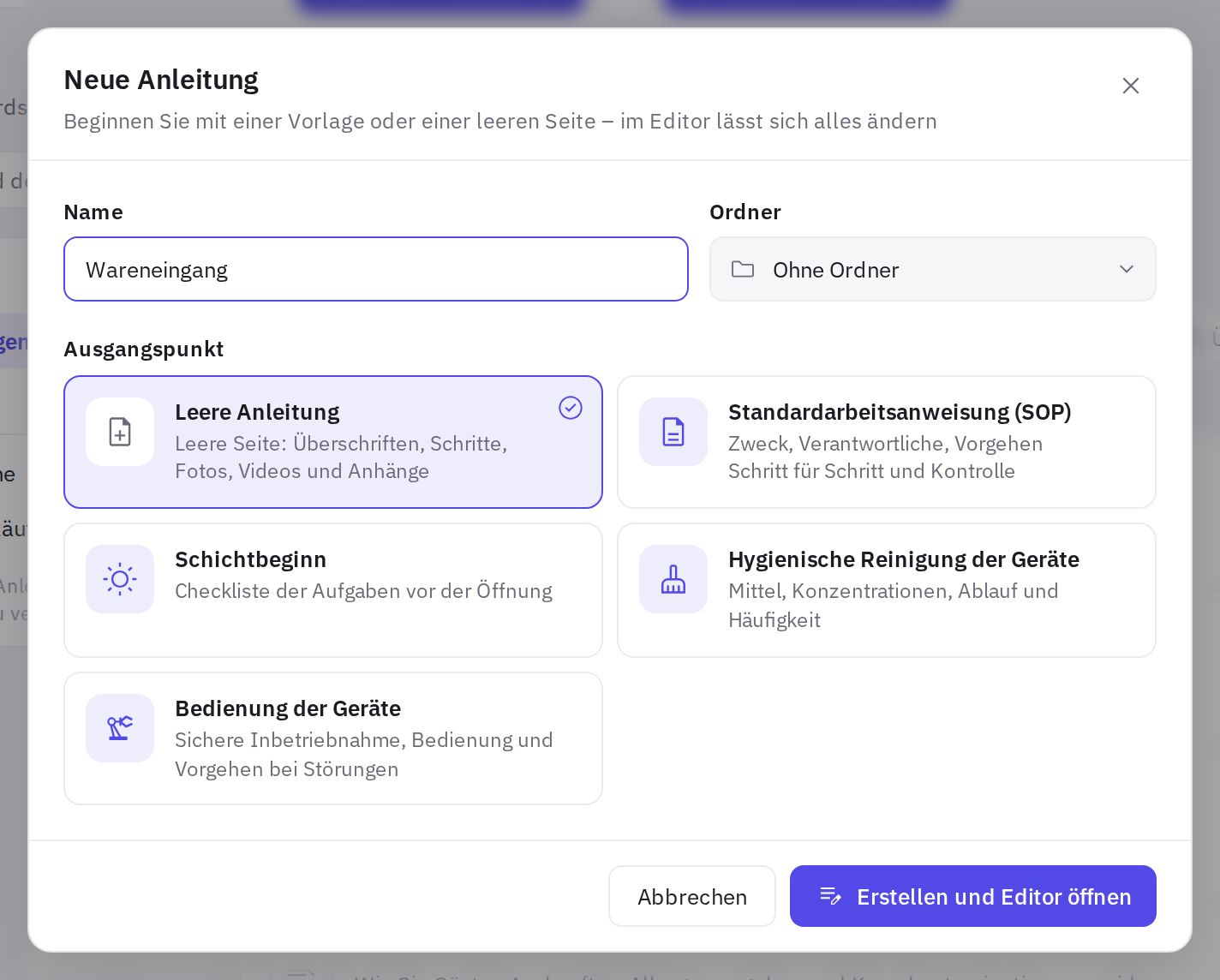Click the machine icon of Bedienung der Geräte

120,728
